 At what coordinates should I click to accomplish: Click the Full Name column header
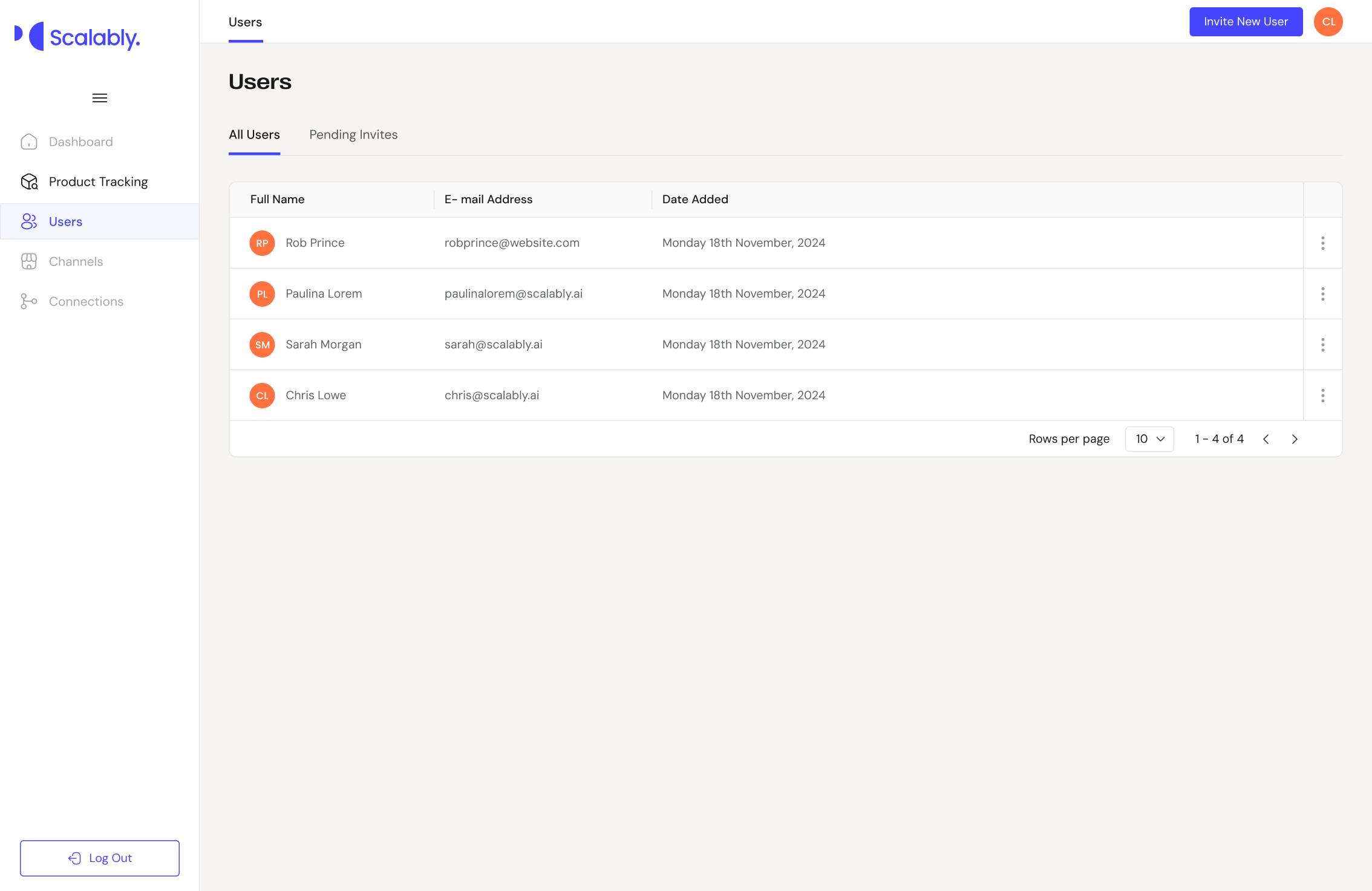pyautogui.click(x=277, y=200)
